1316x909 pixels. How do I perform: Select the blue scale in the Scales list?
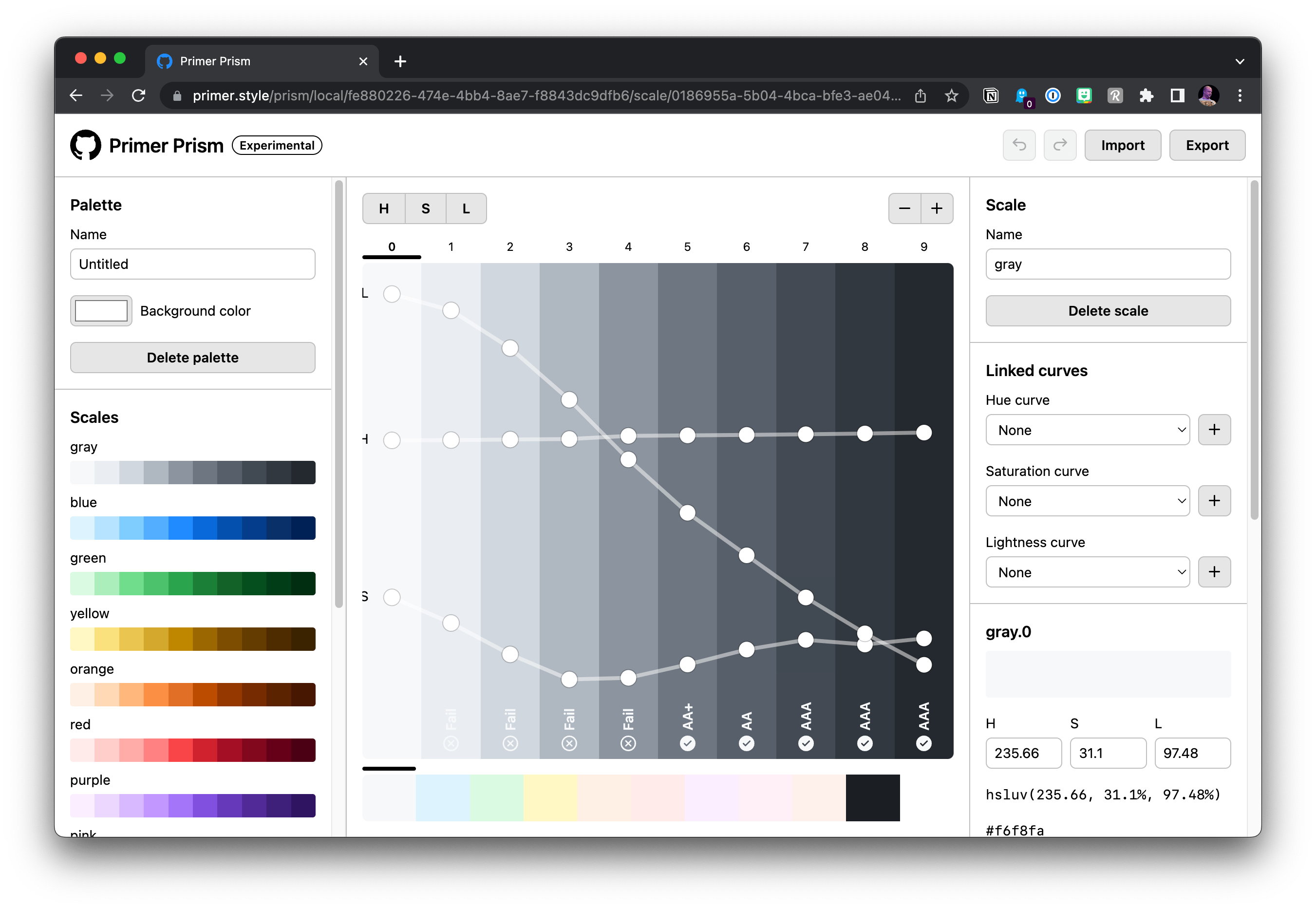pyautogui.click(x=192, y=528)
